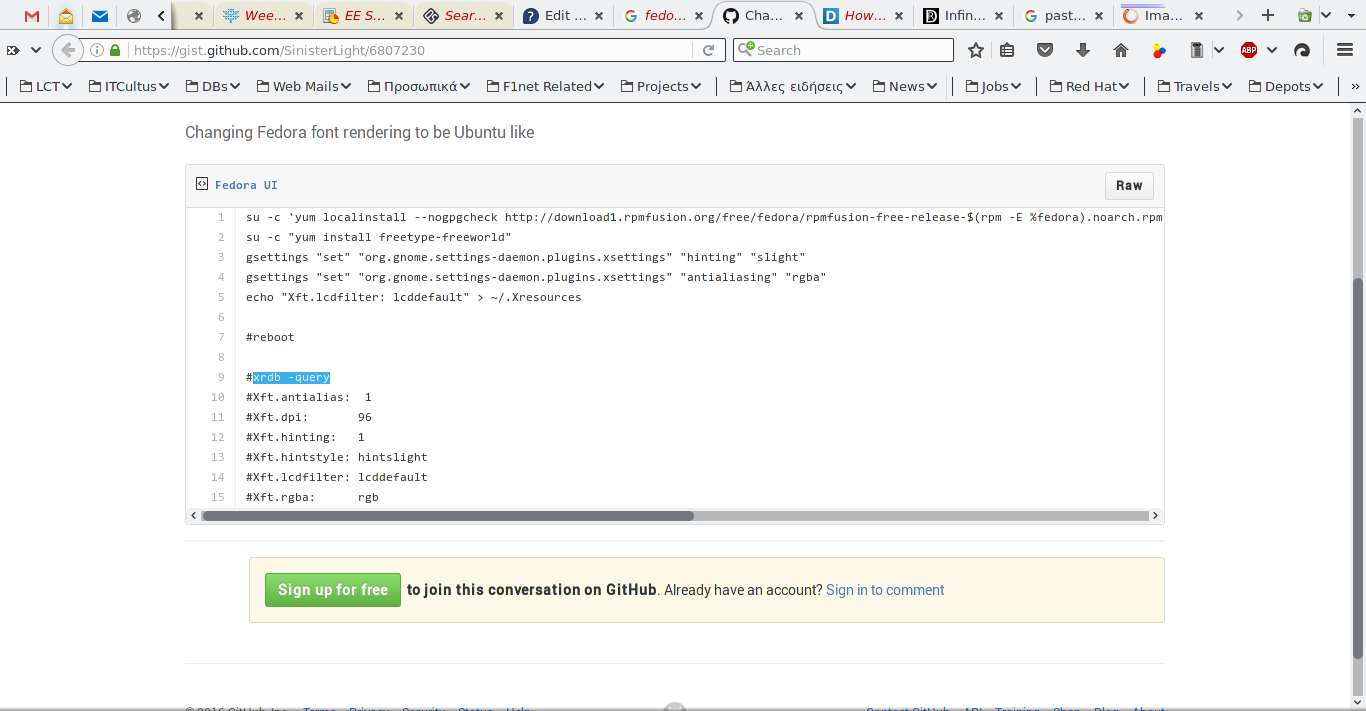
Task: Click the page vertical scrollbar thumb
Action: click(x=1357, y=467)
